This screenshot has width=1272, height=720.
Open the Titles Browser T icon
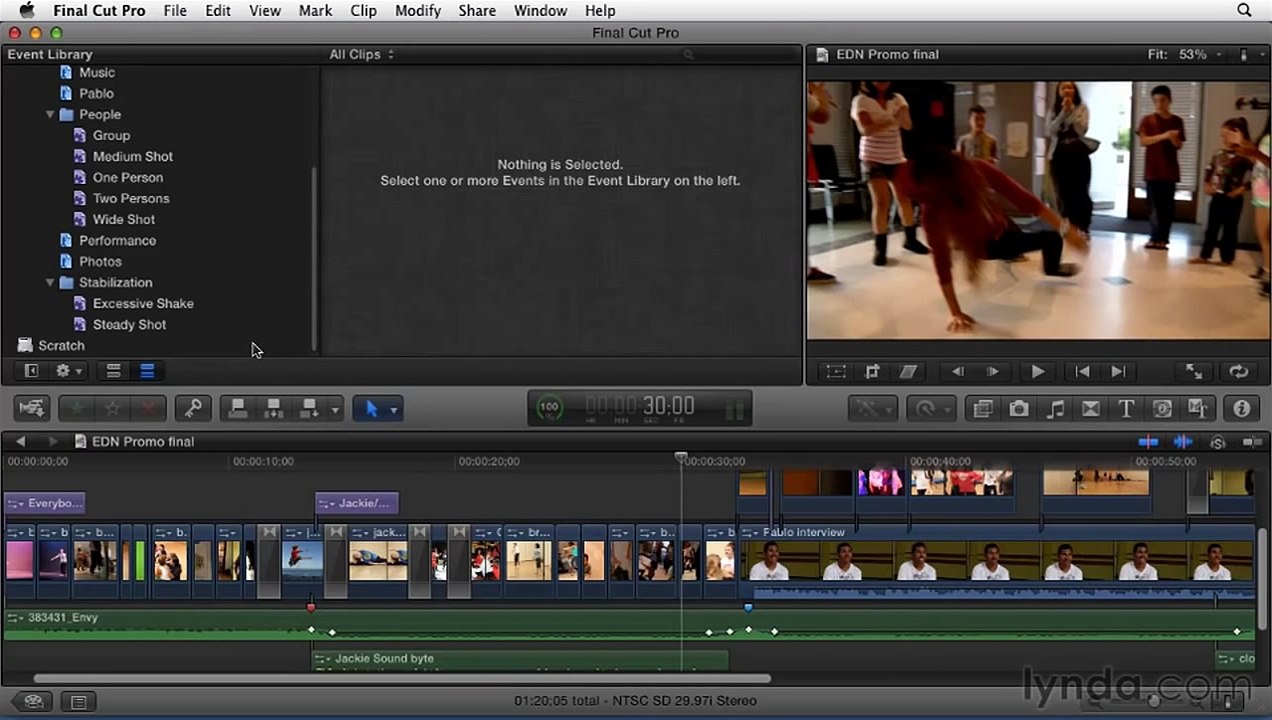[x=1126, y=408]
